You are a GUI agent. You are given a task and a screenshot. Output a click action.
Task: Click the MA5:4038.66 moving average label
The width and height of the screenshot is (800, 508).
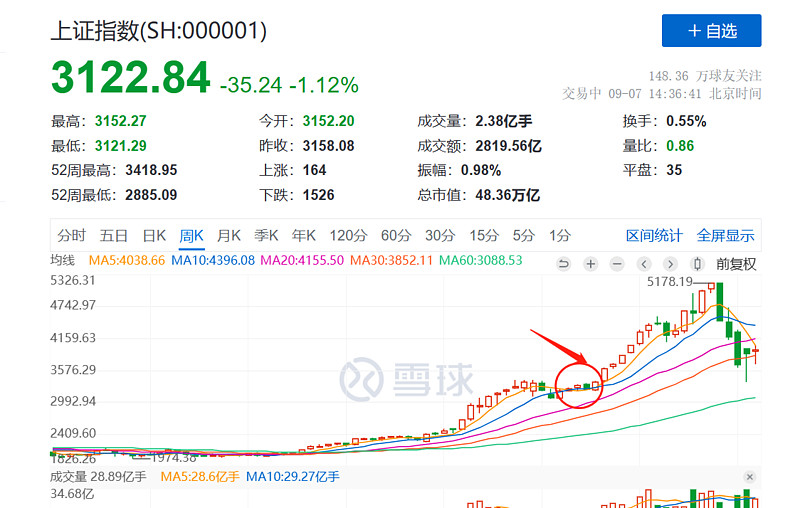[127, 260]
